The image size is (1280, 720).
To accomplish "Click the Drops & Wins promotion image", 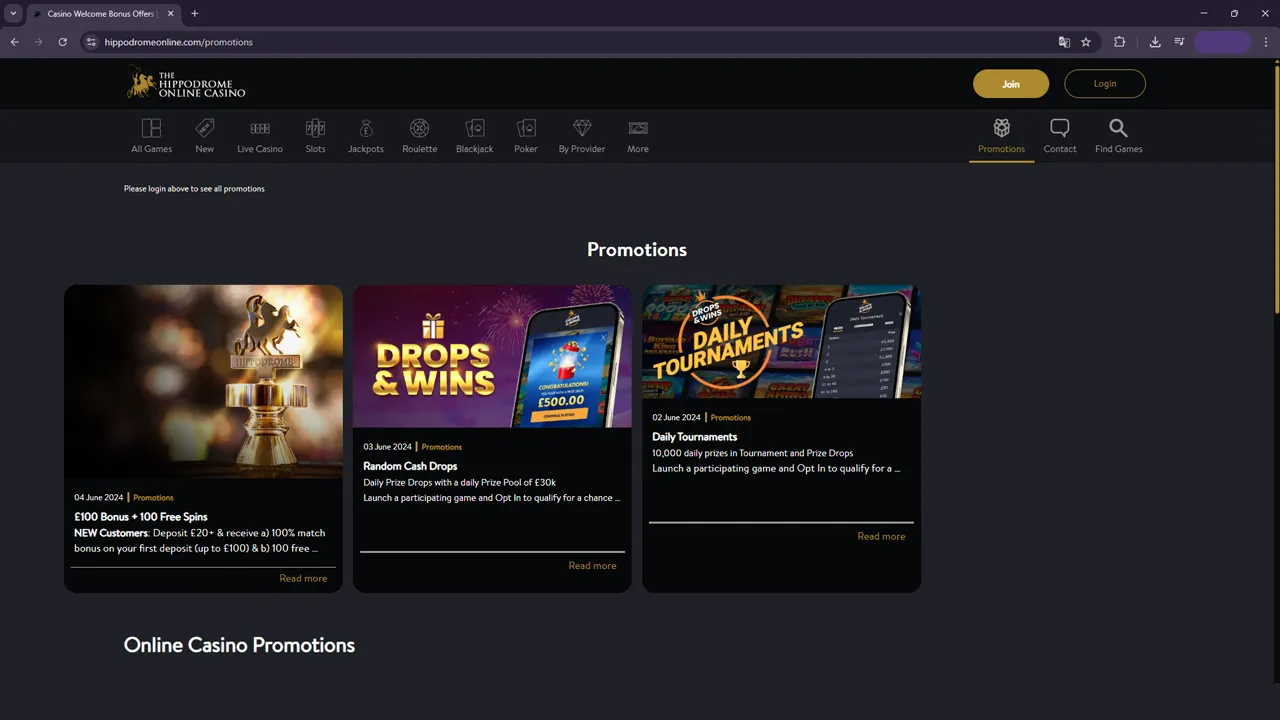I will pyautogui.click(x=492, y=356).
